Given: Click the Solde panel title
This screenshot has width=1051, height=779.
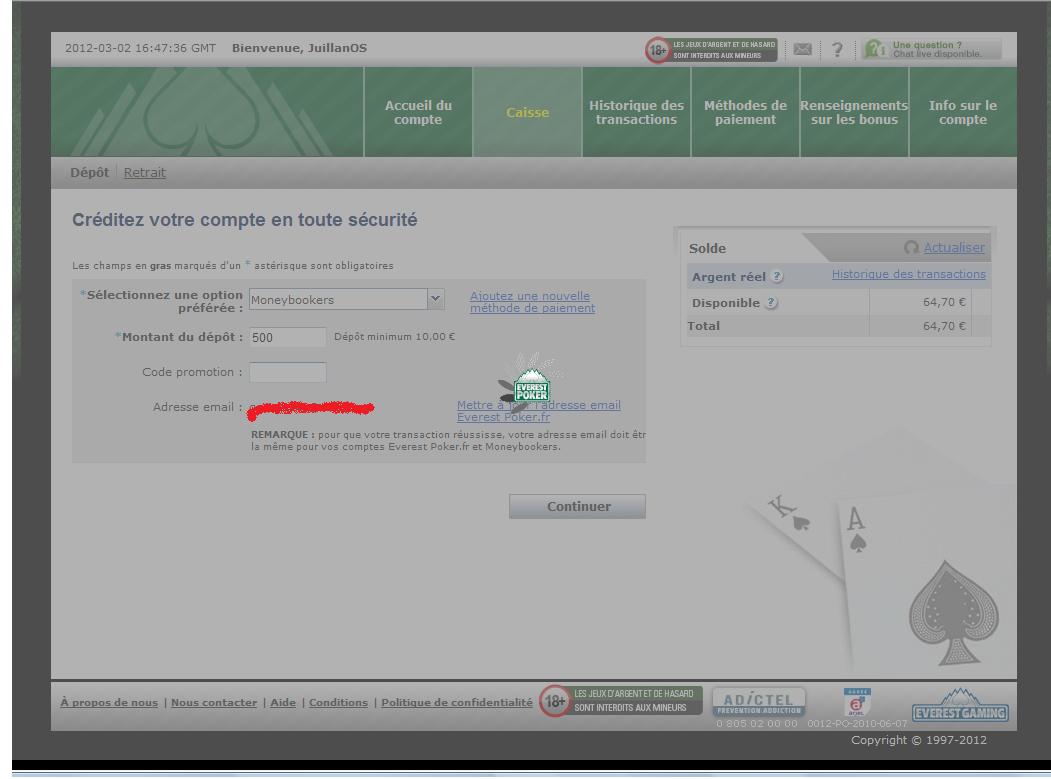Looking at the screenshot, I should tap(707, 248).
